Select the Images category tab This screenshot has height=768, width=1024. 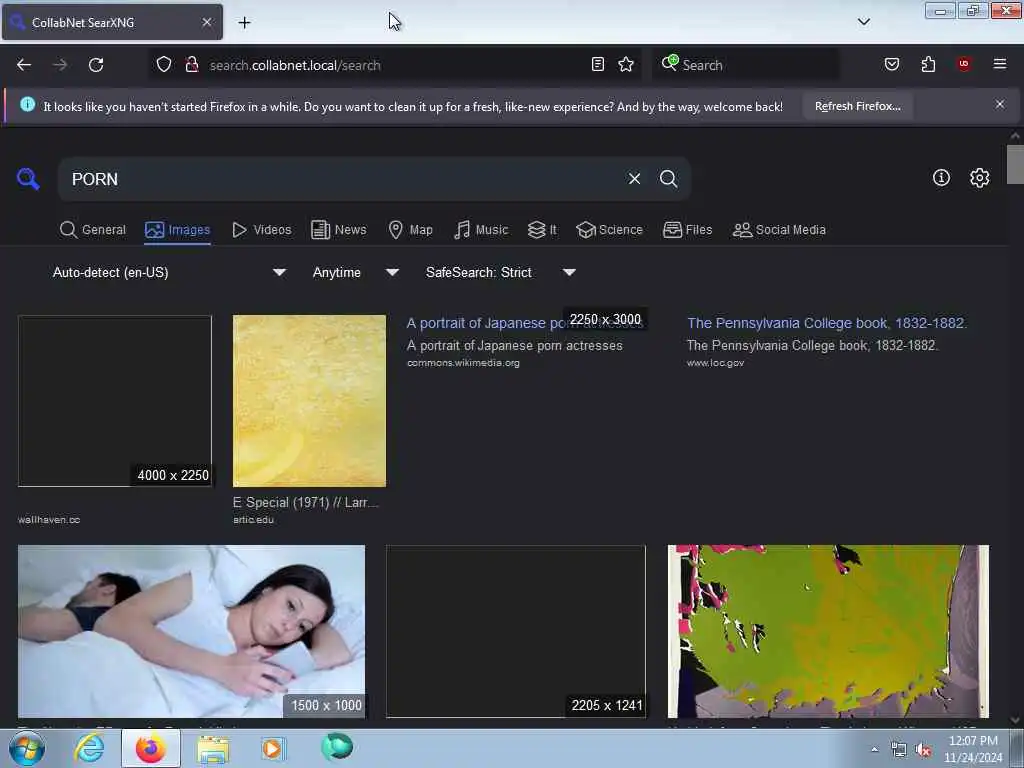coord(178,230)
